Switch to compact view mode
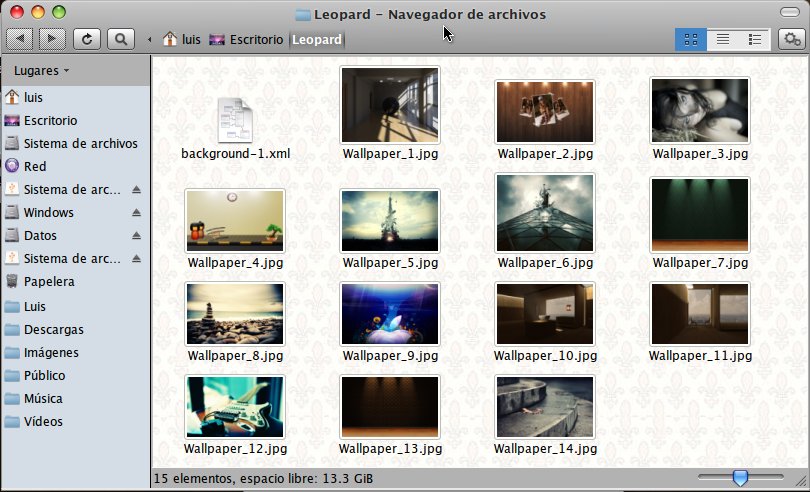810x492 pixels. pos(755,39)
